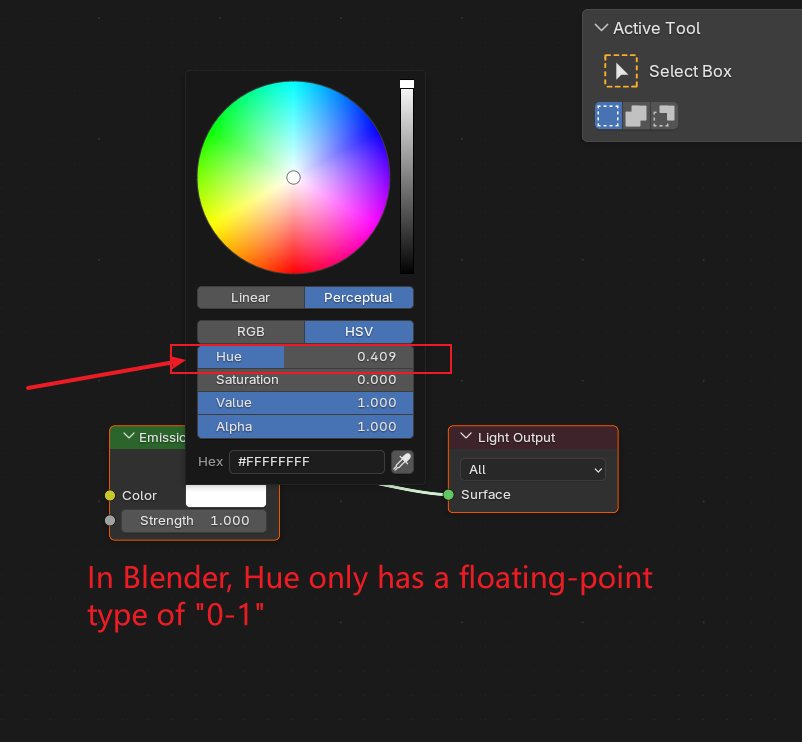Click the eyedropper icon next to Hex
This screenshot has width=802, height=742.
tap(402, 462)
